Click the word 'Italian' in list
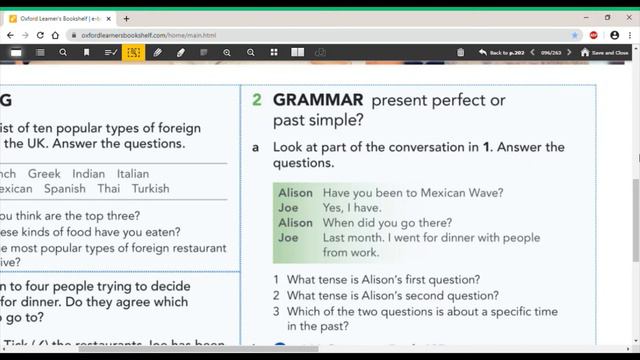Image resolution: width=640 pixels, height=360 pixels. 133,174
